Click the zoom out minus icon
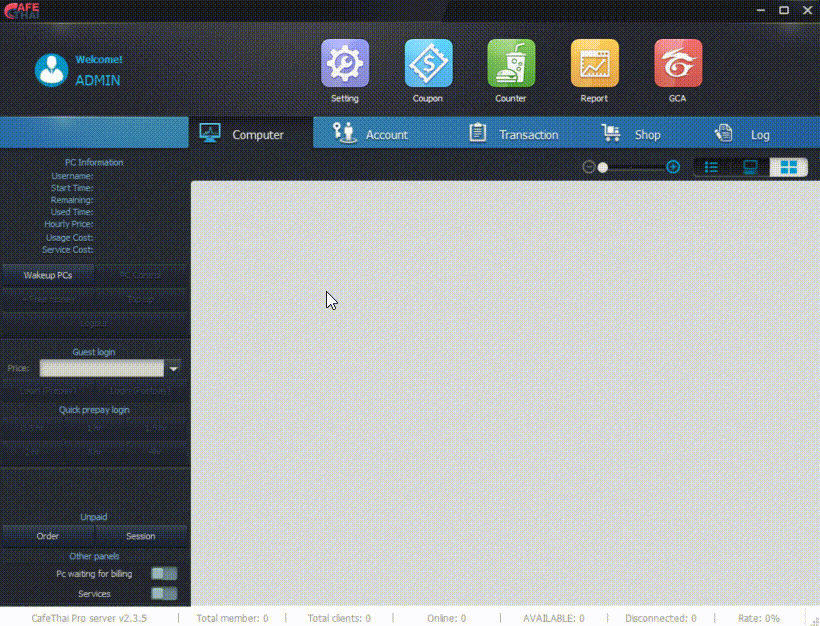820x626 pixels. 589,167
